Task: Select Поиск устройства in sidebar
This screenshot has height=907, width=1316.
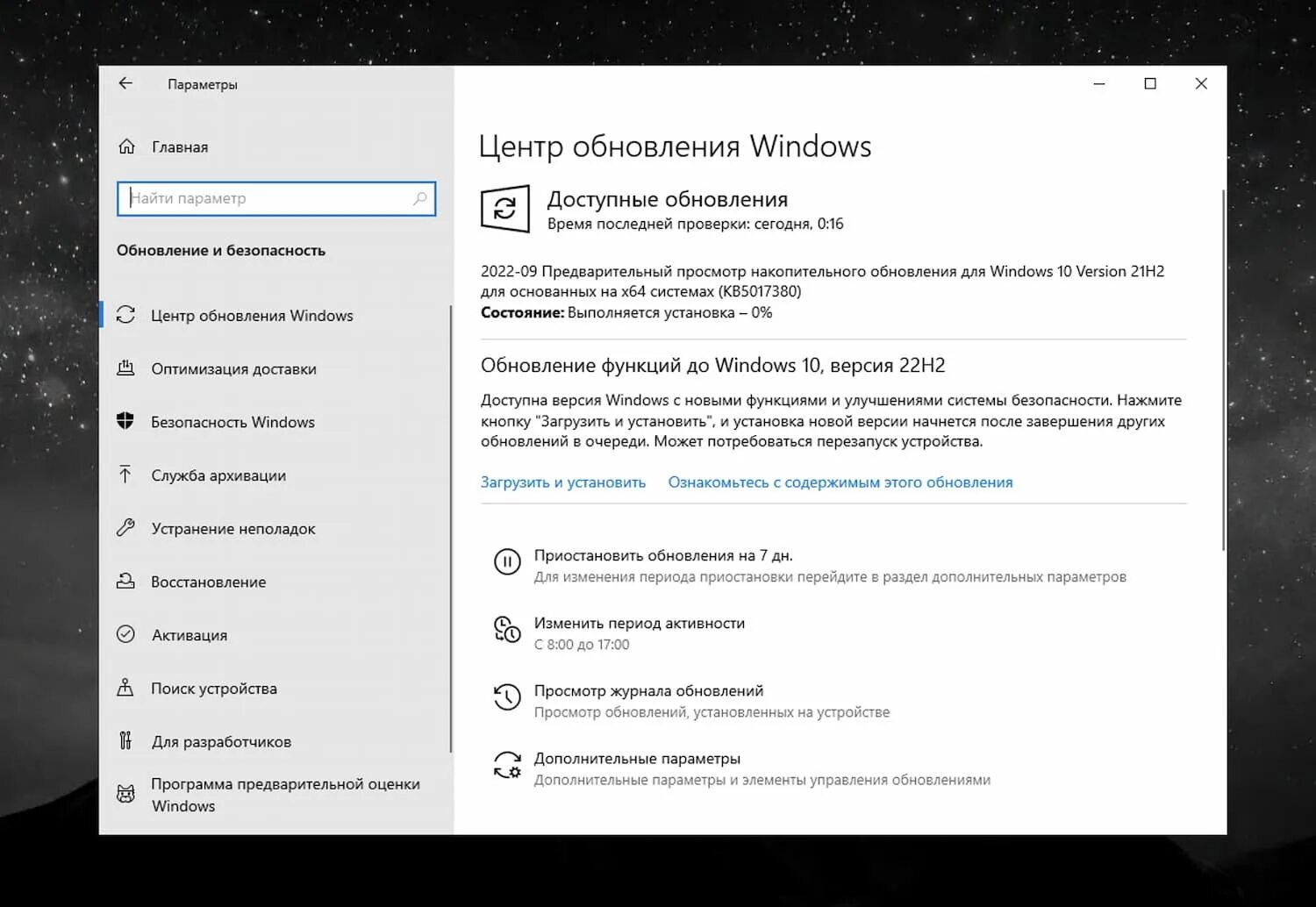Action: pos(214,689)
